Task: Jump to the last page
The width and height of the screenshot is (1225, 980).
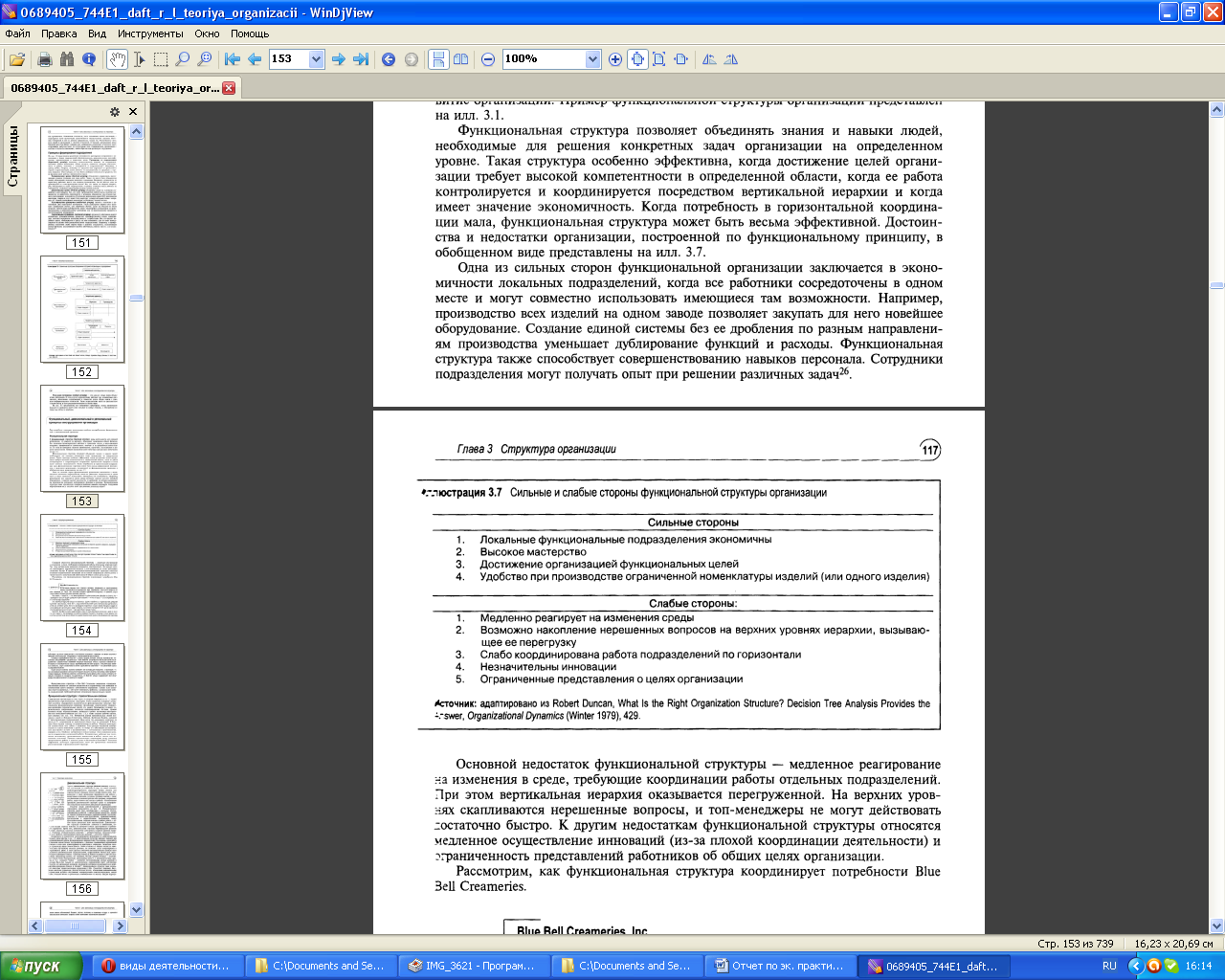Action: coord(361,59)
